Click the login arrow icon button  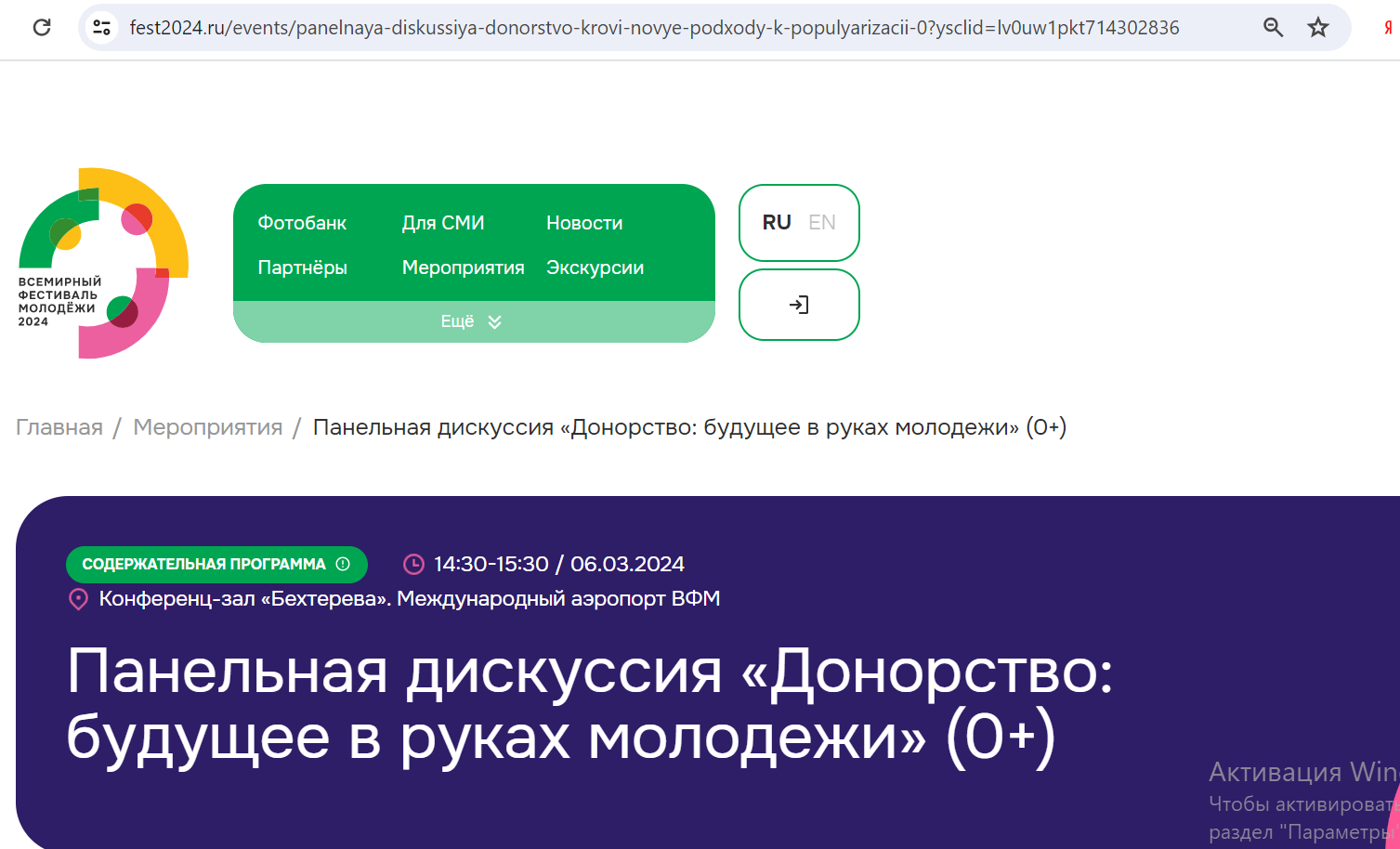[x=799, y=305]
